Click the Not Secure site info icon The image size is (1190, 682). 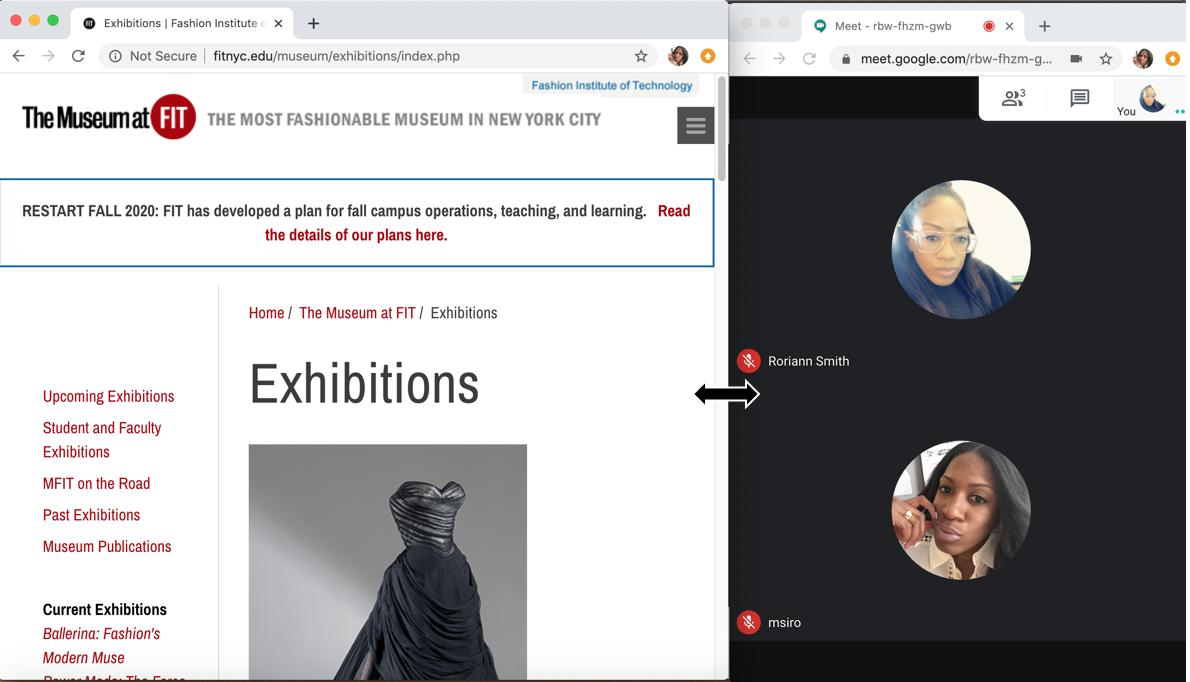(116, 57)
